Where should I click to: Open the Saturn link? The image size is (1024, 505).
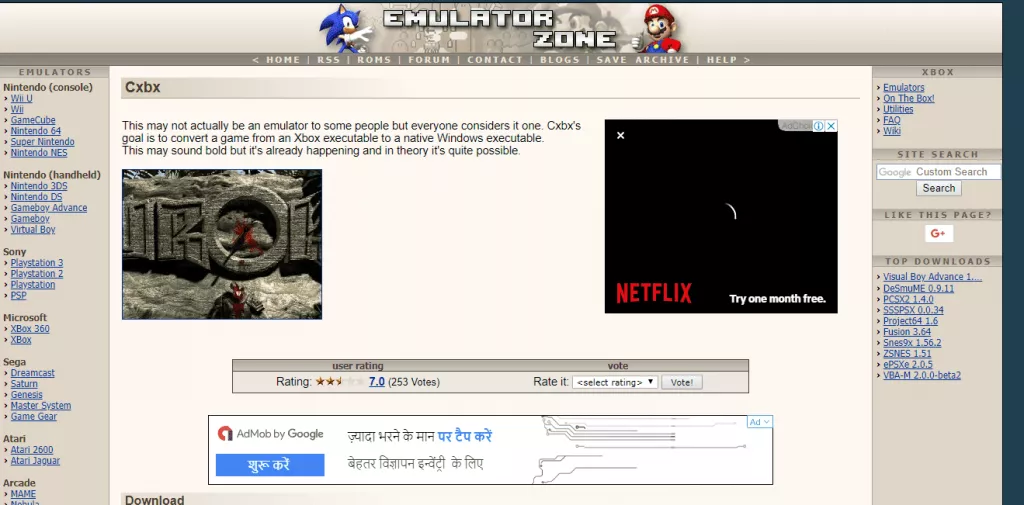pos(24,383)
